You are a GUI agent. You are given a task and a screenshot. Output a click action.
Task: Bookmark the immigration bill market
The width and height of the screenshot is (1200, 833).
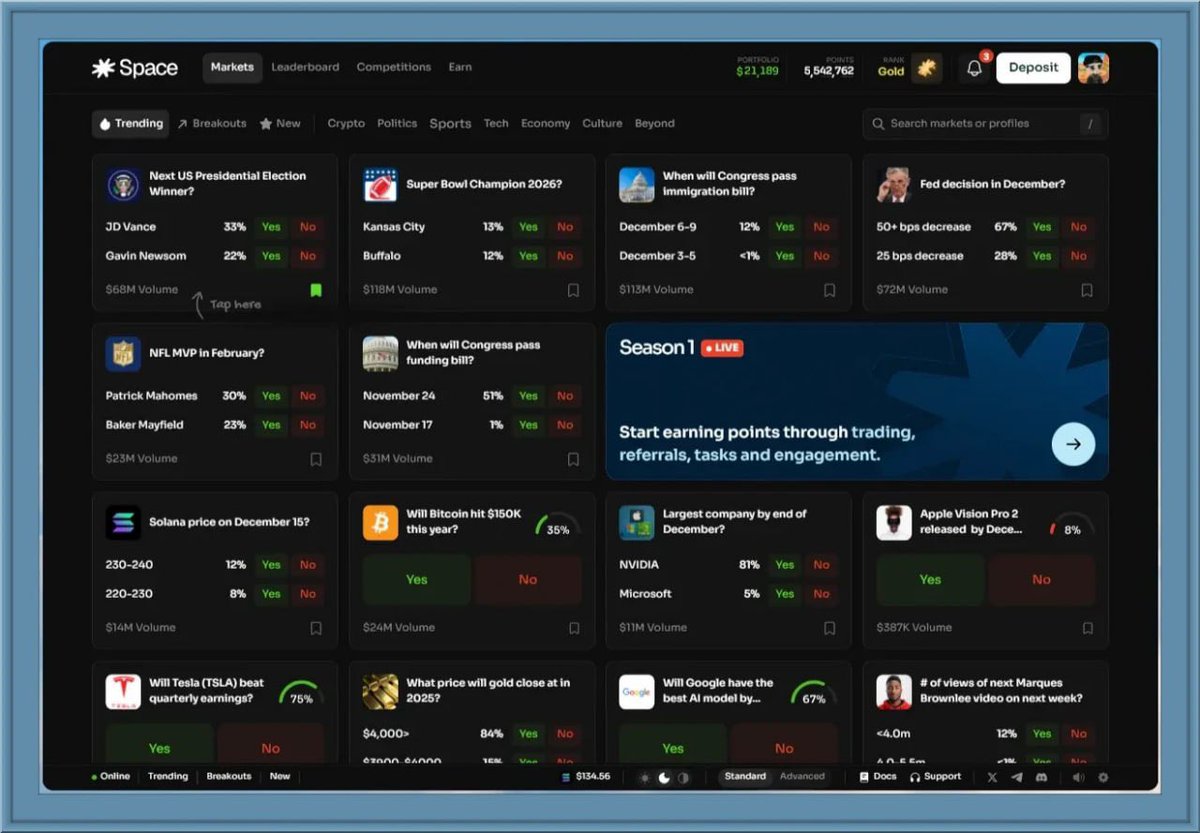click(829, 290)
